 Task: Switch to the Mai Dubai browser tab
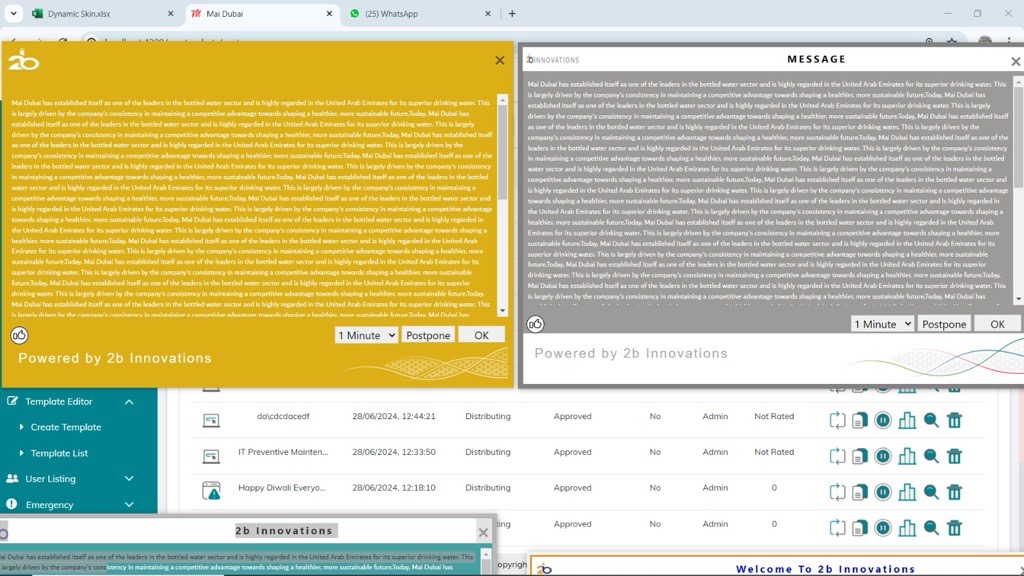(261, 14)
